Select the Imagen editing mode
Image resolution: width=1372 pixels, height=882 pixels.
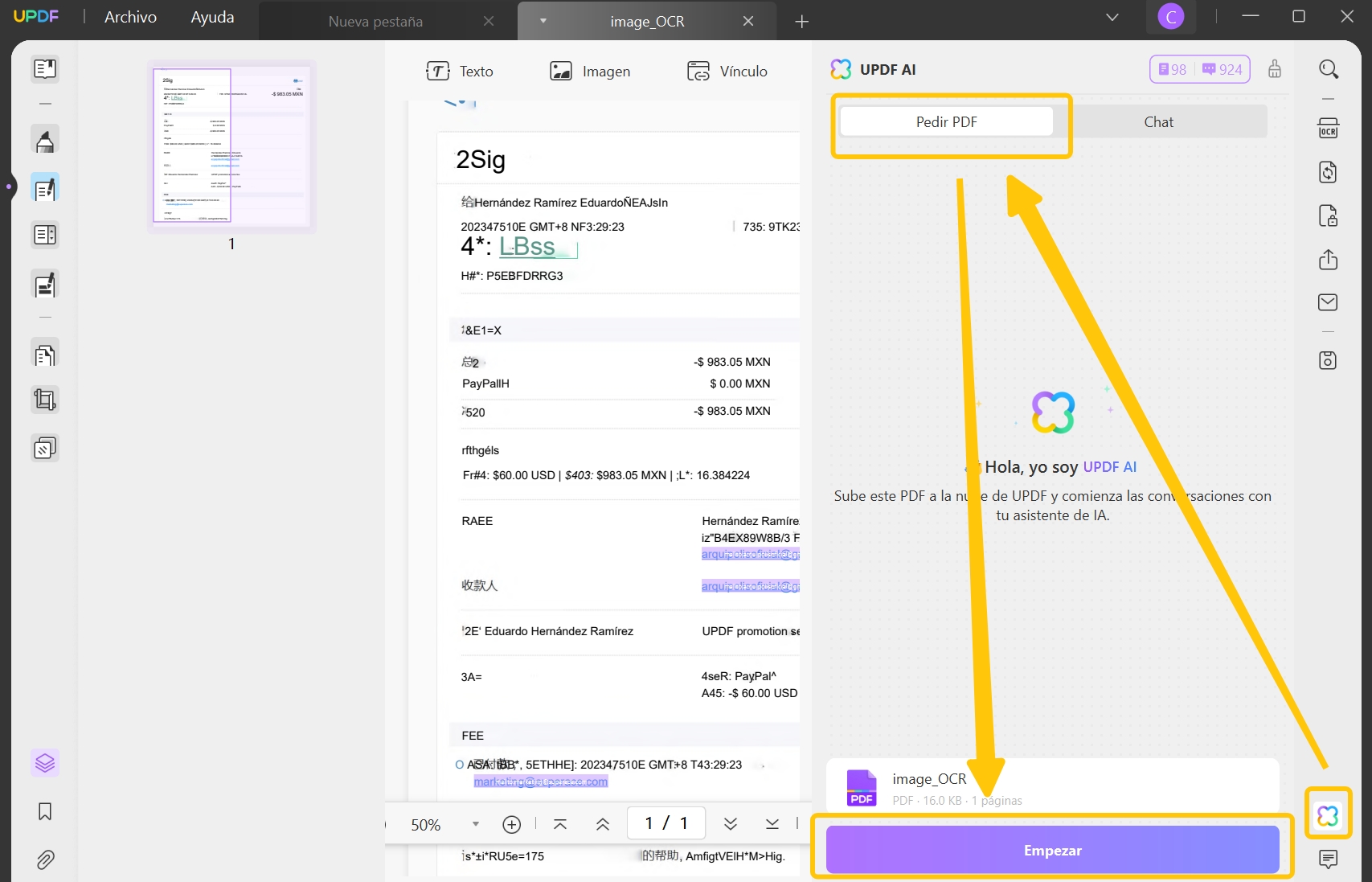(x=590, y=71)
